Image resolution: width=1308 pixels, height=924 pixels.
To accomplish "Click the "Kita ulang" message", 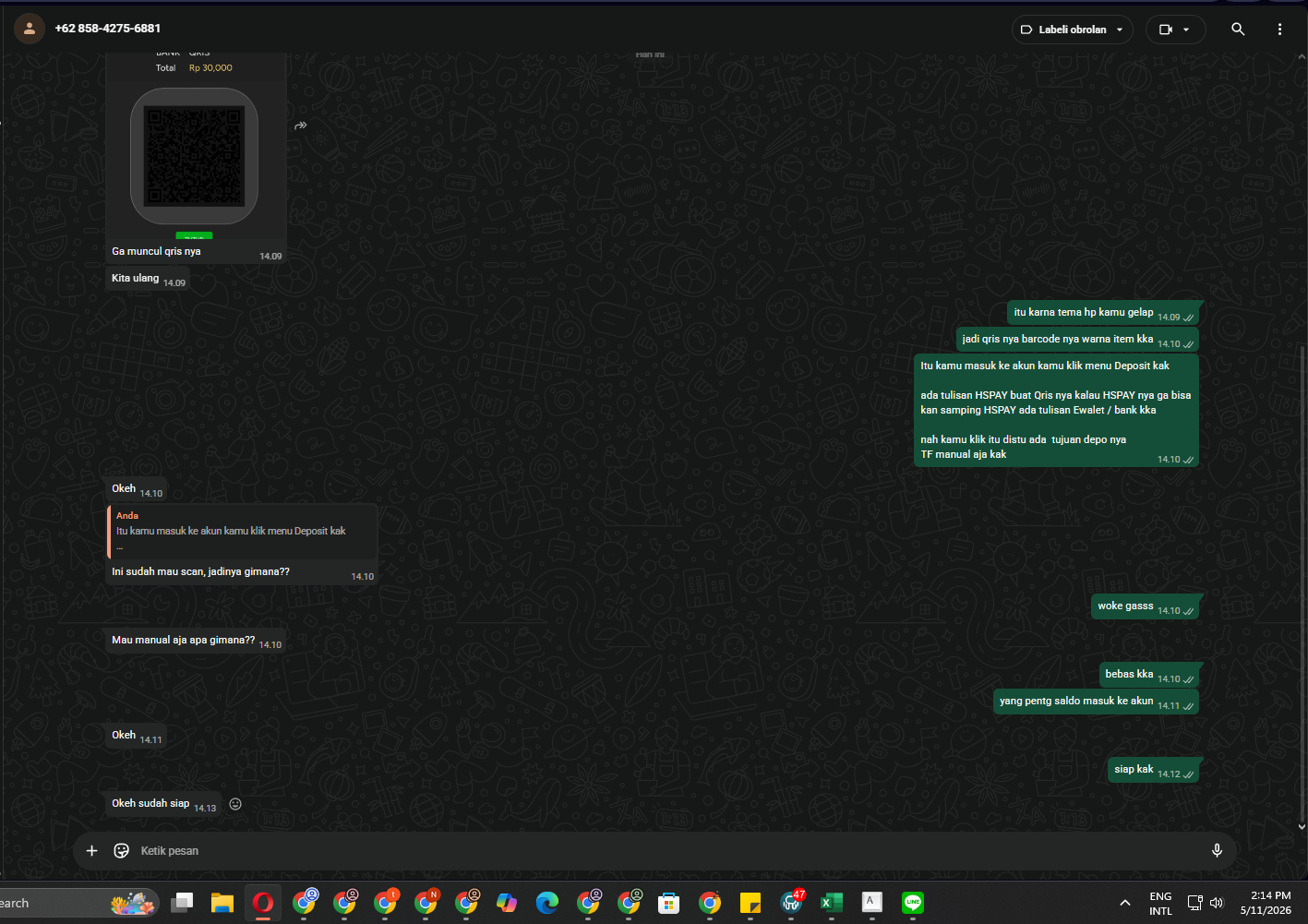I will tap(148, 279).
